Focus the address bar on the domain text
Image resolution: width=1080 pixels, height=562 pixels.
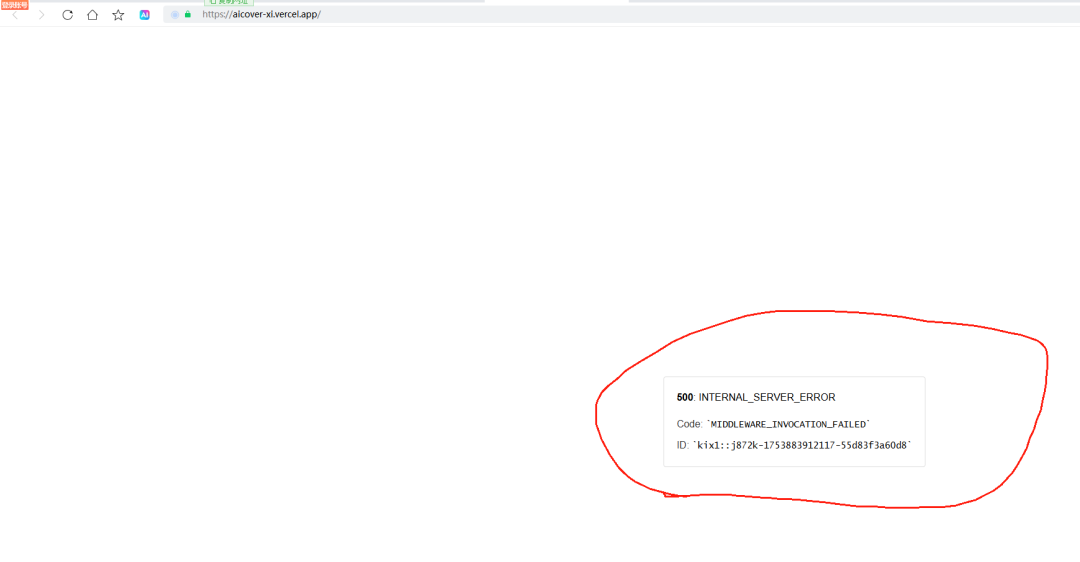click(x=274, y=15)
